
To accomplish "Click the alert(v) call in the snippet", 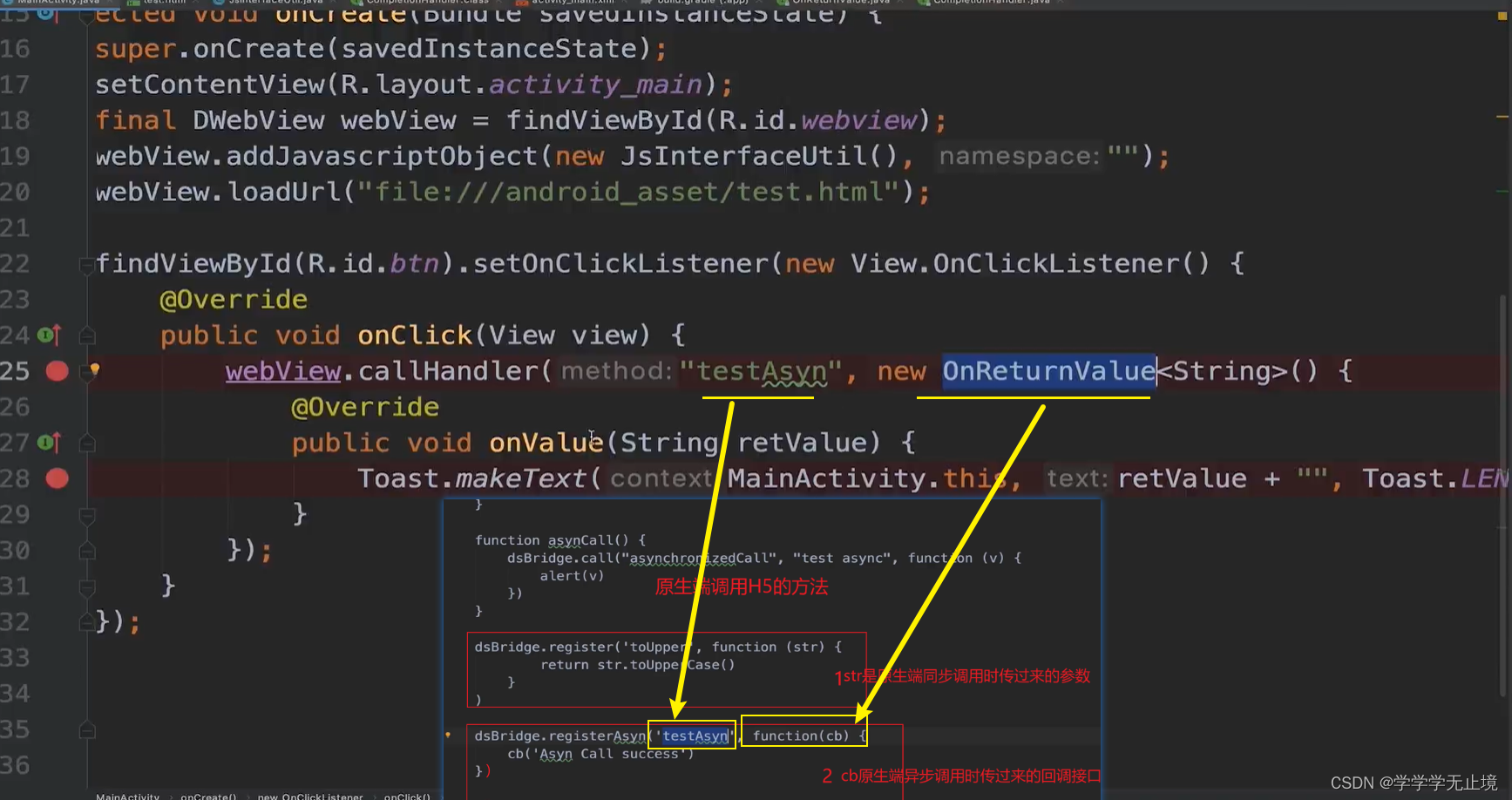I will point(572,576).
